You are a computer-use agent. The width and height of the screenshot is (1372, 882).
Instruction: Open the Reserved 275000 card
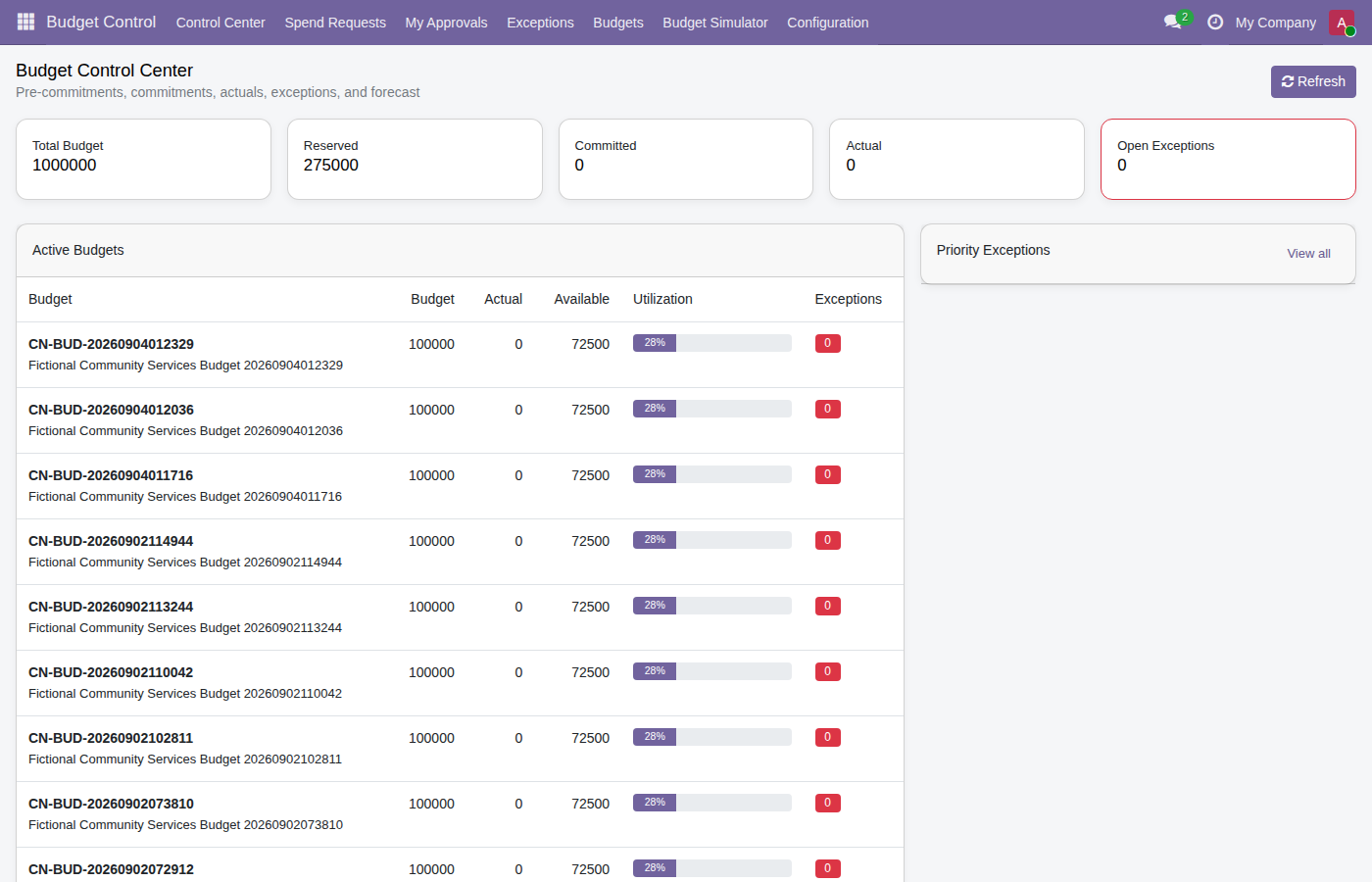click(x=415, y=159)
